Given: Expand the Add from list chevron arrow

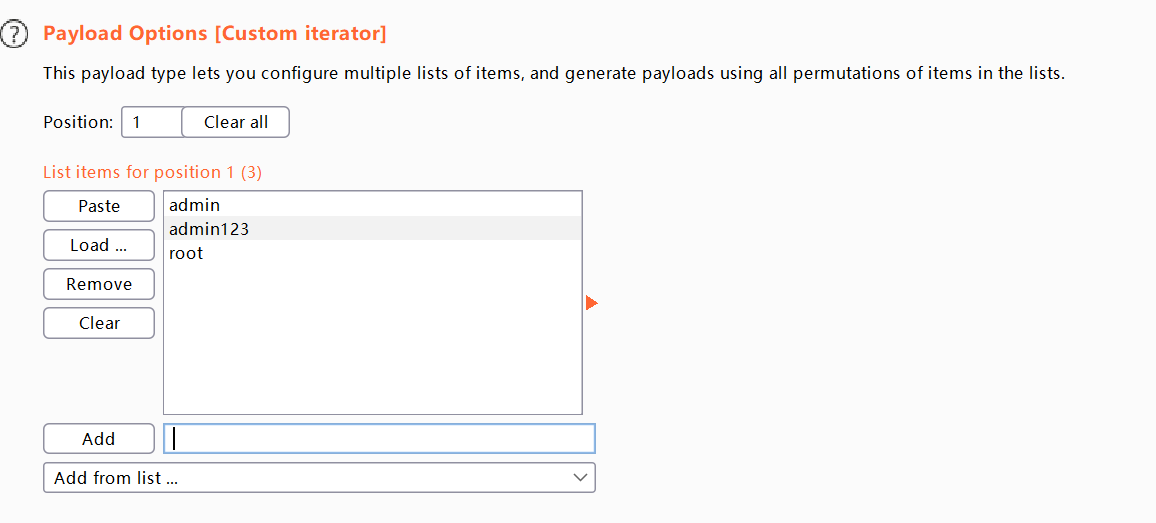Looking at the screenshot, I should pos(581,477).
